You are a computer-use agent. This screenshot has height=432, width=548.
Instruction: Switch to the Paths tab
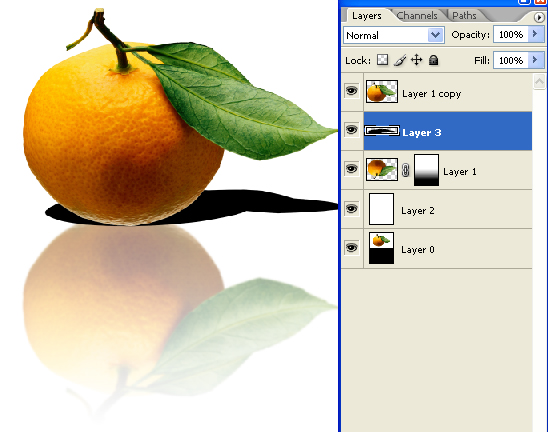coord(464,16)
